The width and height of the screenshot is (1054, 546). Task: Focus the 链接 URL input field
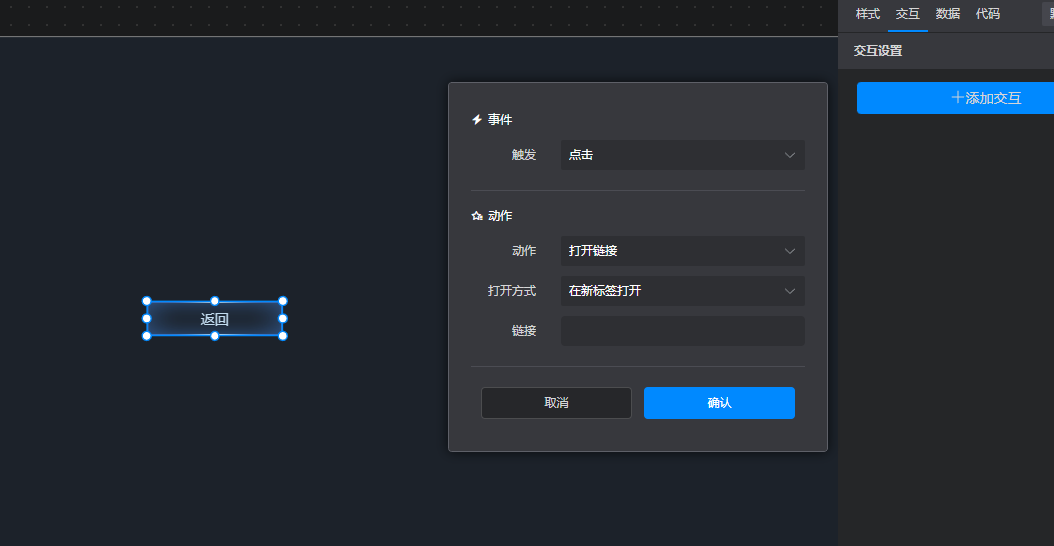[682, 331]
